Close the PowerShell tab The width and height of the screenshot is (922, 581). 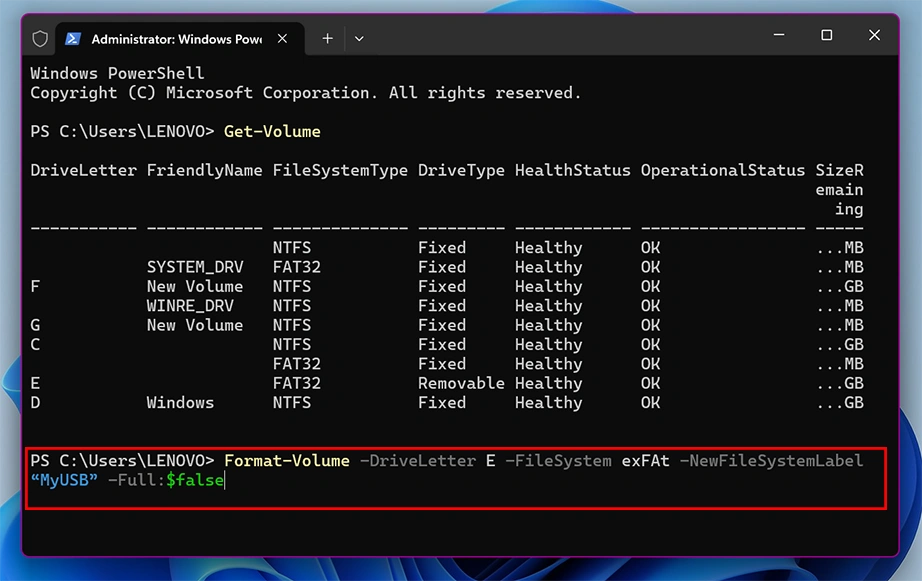282,39
